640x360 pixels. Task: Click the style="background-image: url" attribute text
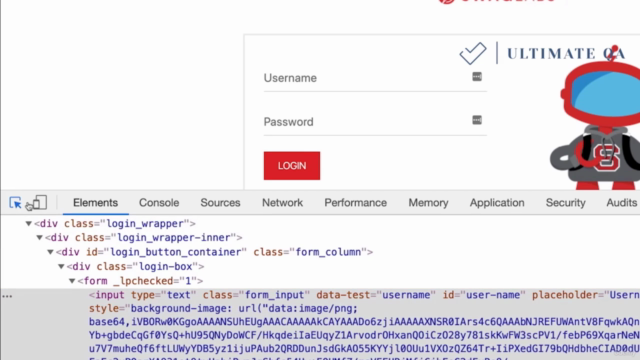223,309
